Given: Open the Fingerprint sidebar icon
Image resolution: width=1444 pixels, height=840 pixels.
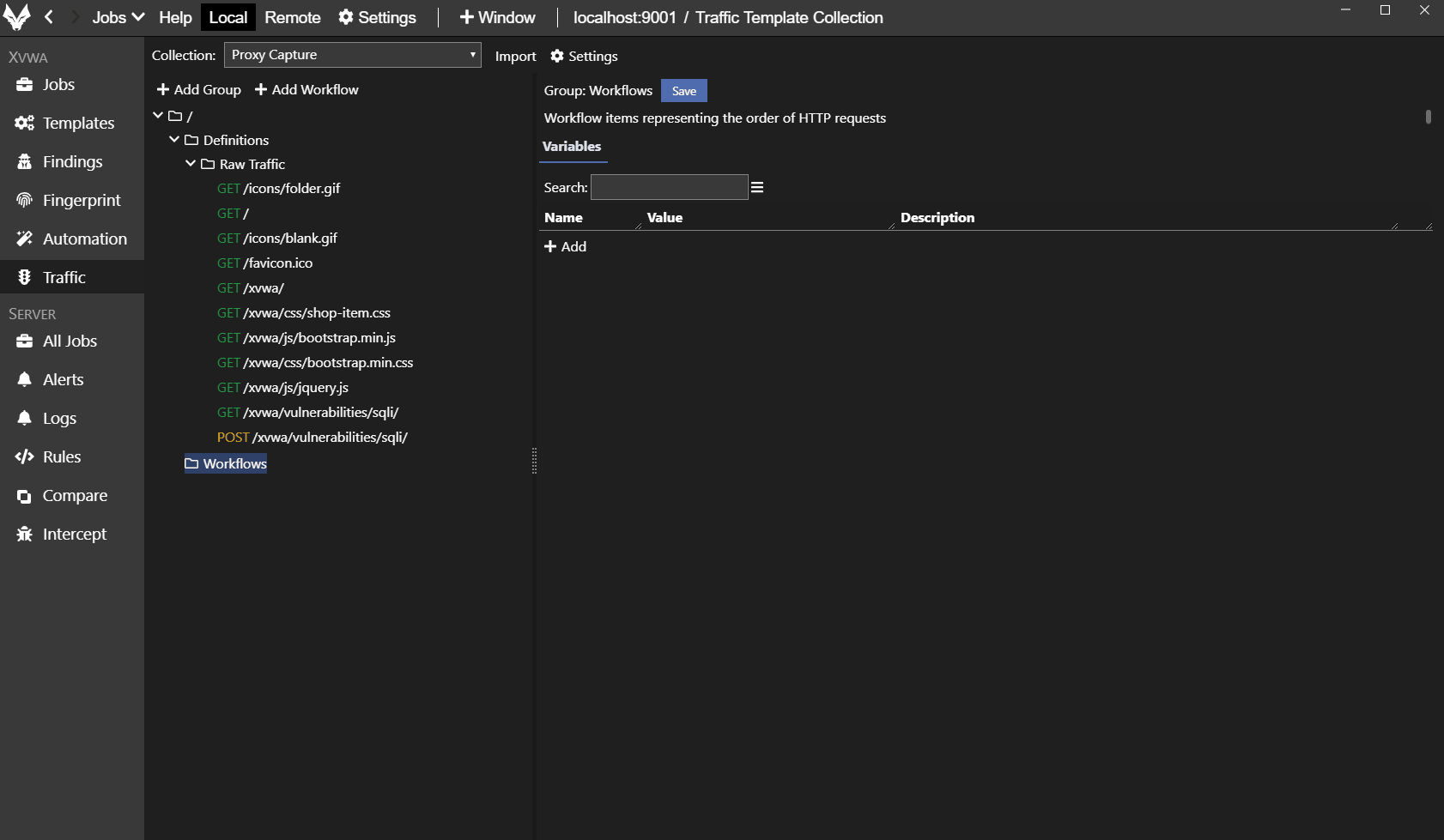Looking at the screenshot, I should (24, 200).
